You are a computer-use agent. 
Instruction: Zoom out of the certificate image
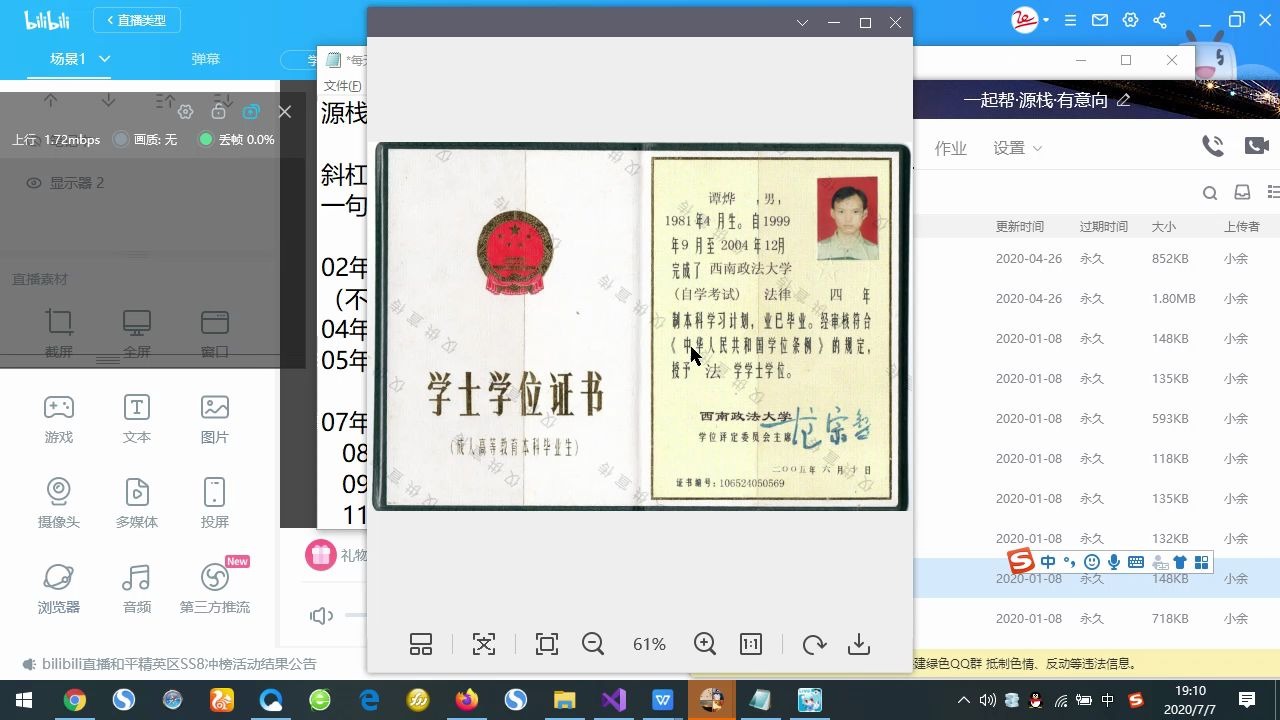593,645
